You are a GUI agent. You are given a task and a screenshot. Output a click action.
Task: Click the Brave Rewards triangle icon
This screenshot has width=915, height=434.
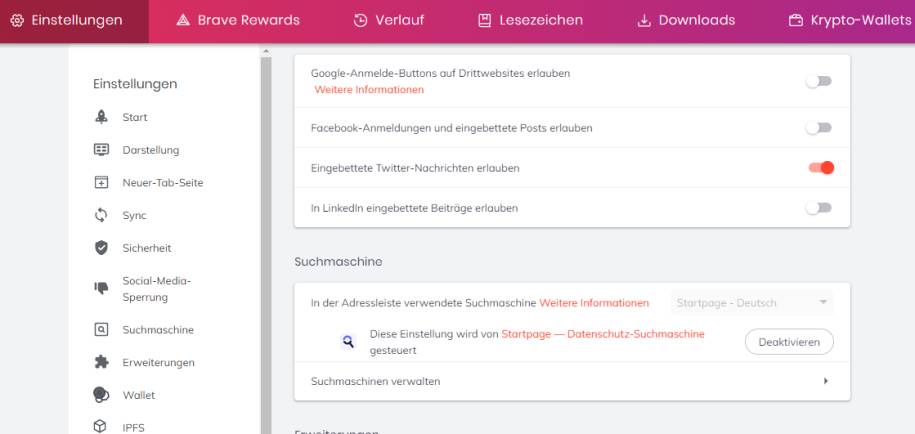click(x=183, y=20)
